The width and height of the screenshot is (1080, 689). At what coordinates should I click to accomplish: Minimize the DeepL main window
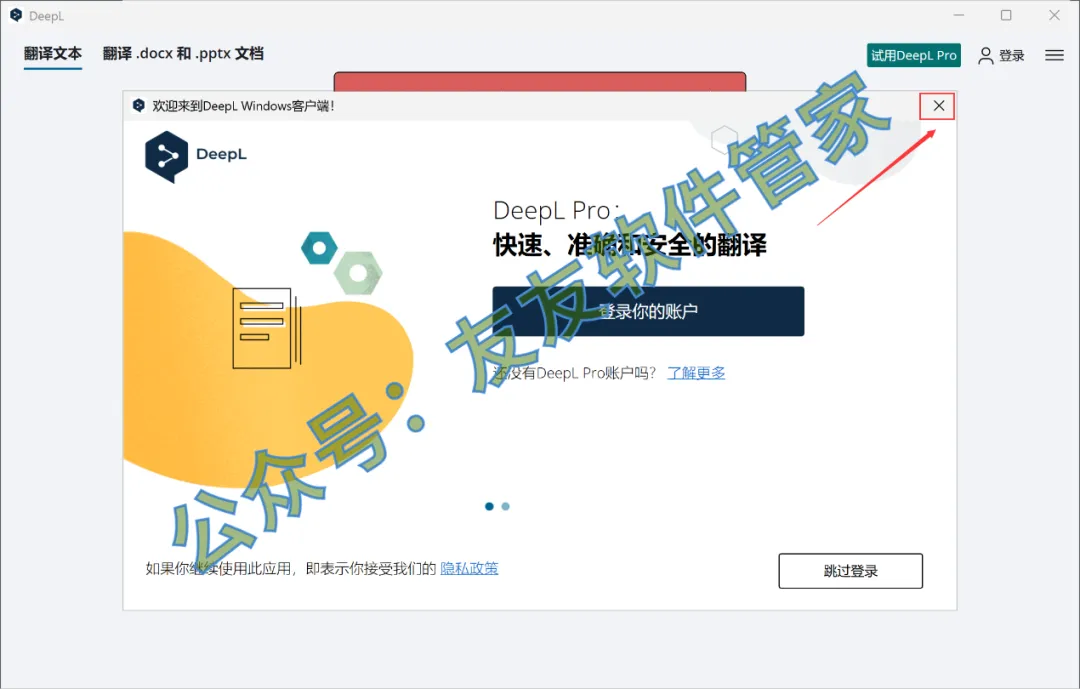point(959,15)
